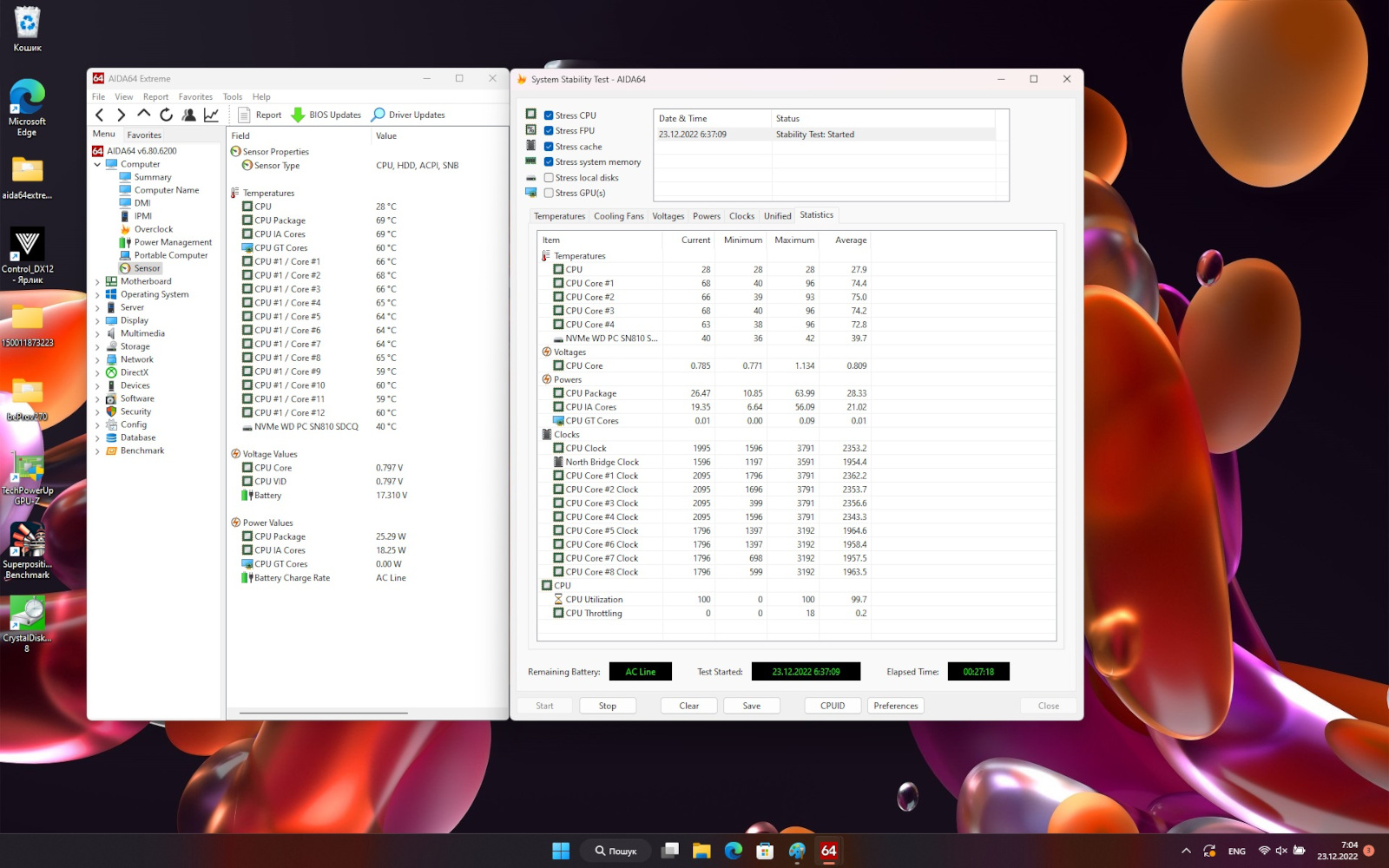This screenshot has height=868, width=1389.
Task: Expand the Benchmark tree node
Action: click(97, 450)
